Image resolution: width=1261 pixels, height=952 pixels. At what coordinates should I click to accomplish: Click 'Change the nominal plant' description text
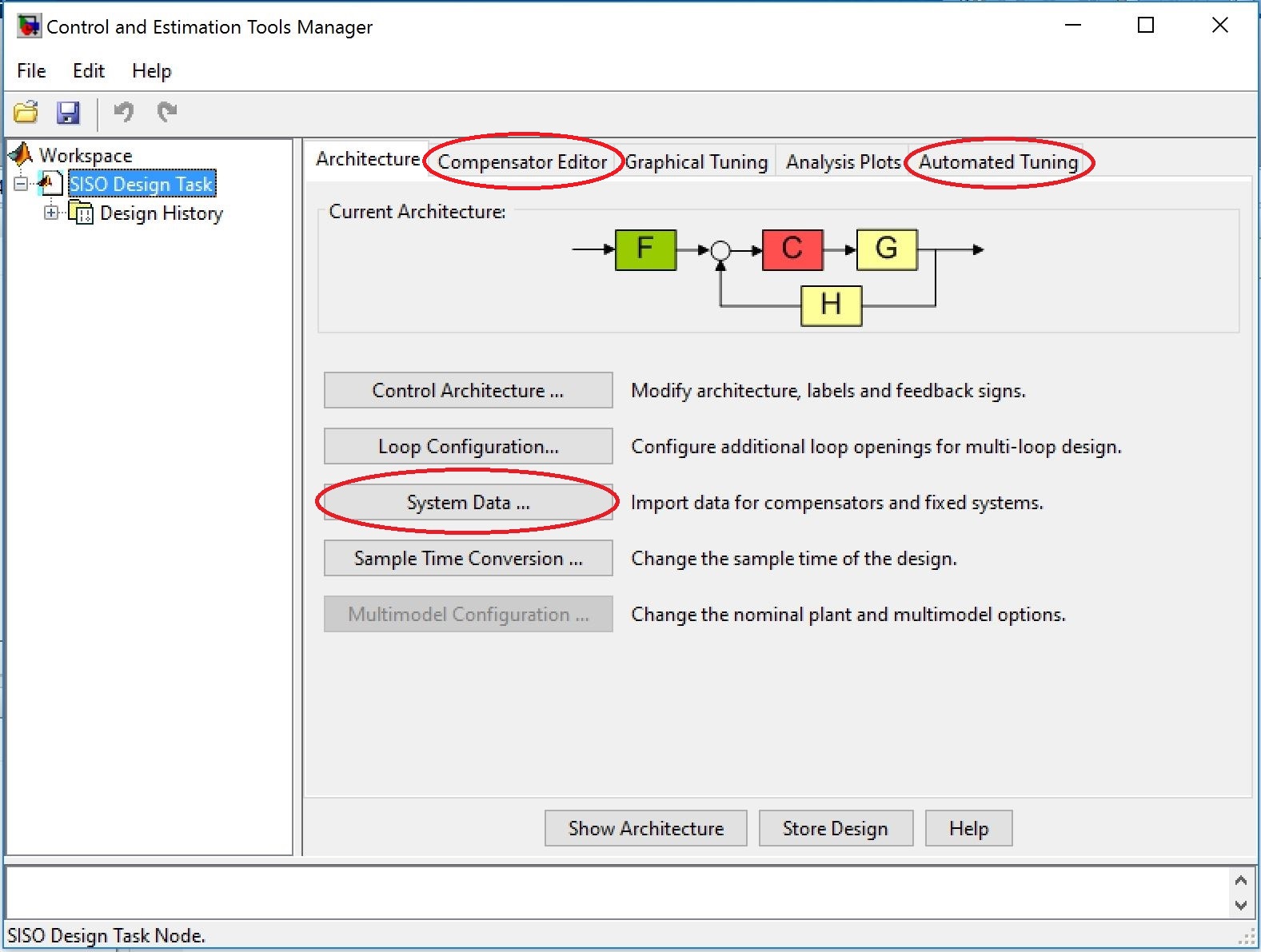[x=848, y=615]
